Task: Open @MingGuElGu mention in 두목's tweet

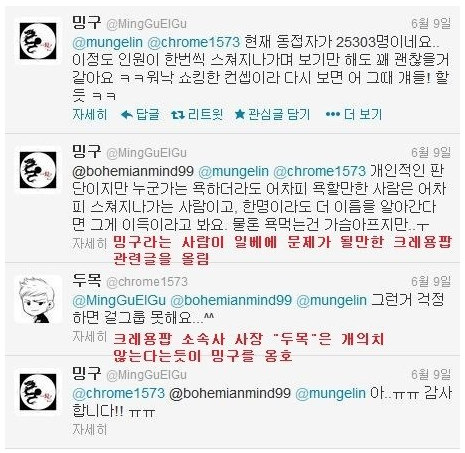Action: click(119, 301)
